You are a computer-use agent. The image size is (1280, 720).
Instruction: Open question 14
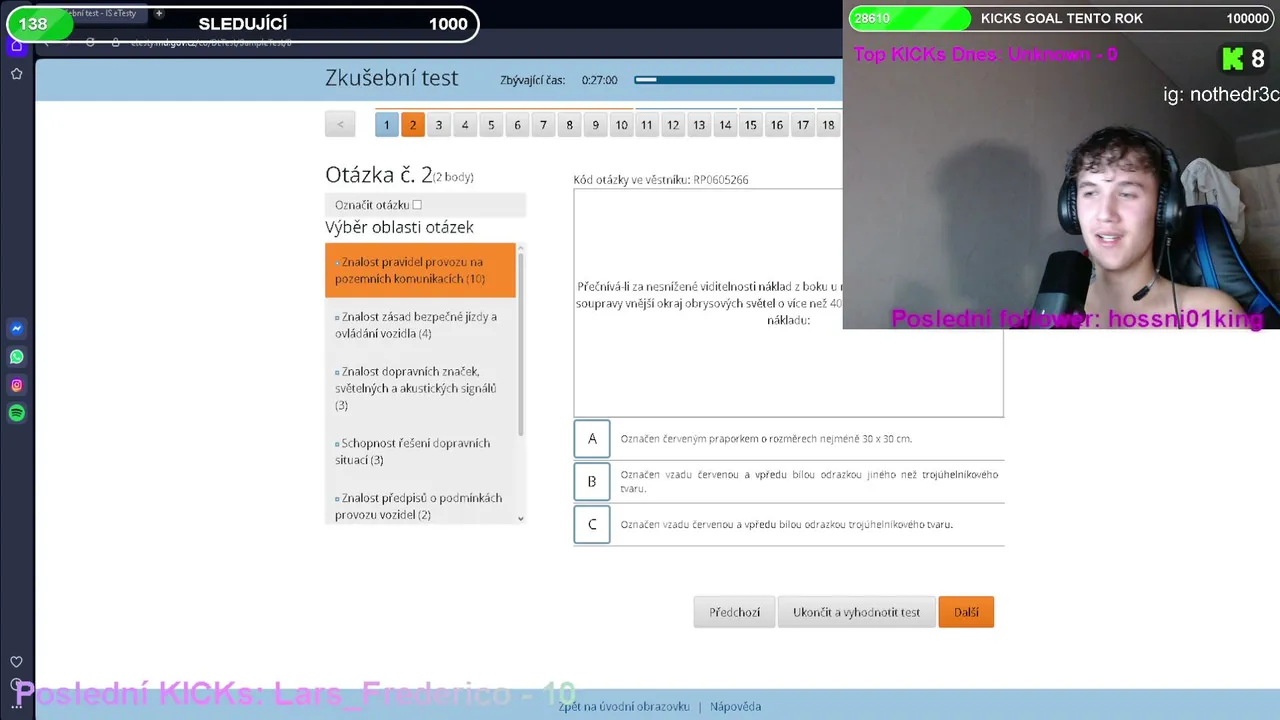(x=725, y=125)
